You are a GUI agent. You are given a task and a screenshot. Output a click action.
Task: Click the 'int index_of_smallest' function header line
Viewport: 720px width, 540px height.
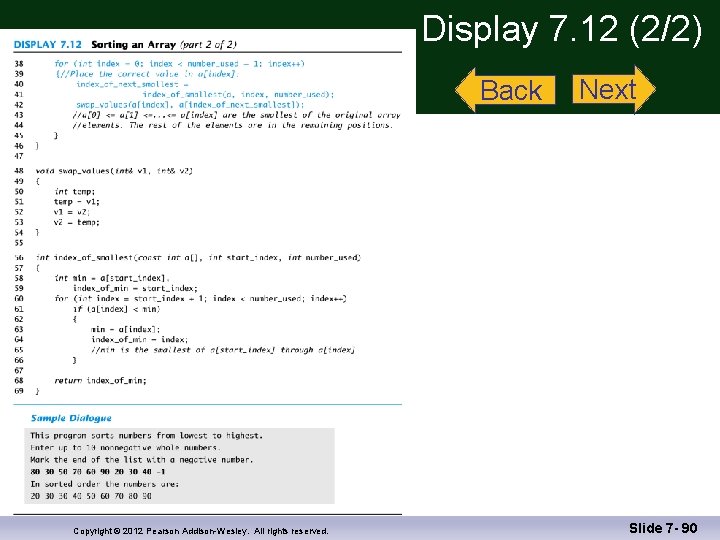pos(198,258)
